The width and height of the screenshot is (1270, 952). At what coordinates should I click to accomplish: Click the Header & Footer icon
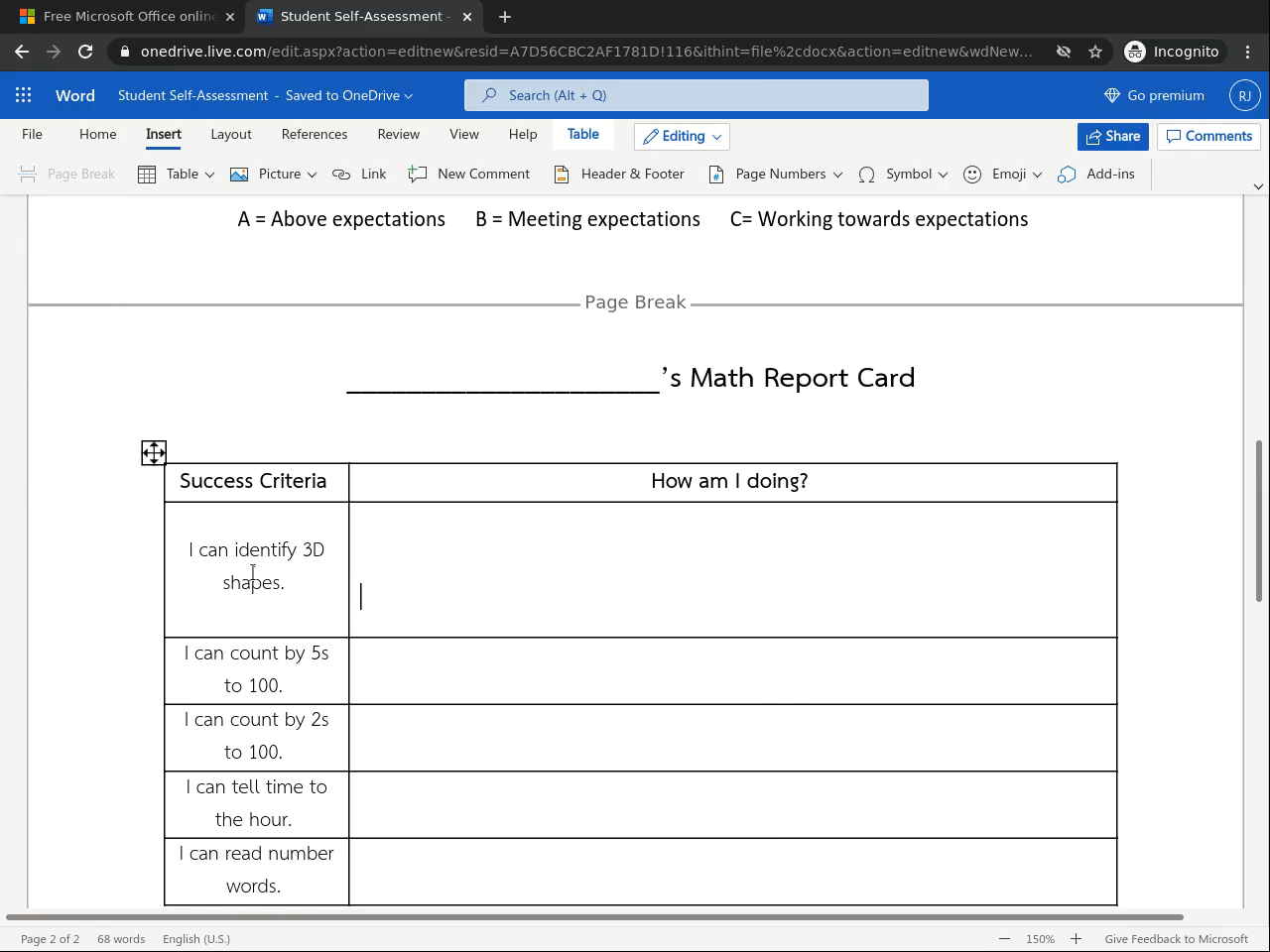[x=562, y=175]
